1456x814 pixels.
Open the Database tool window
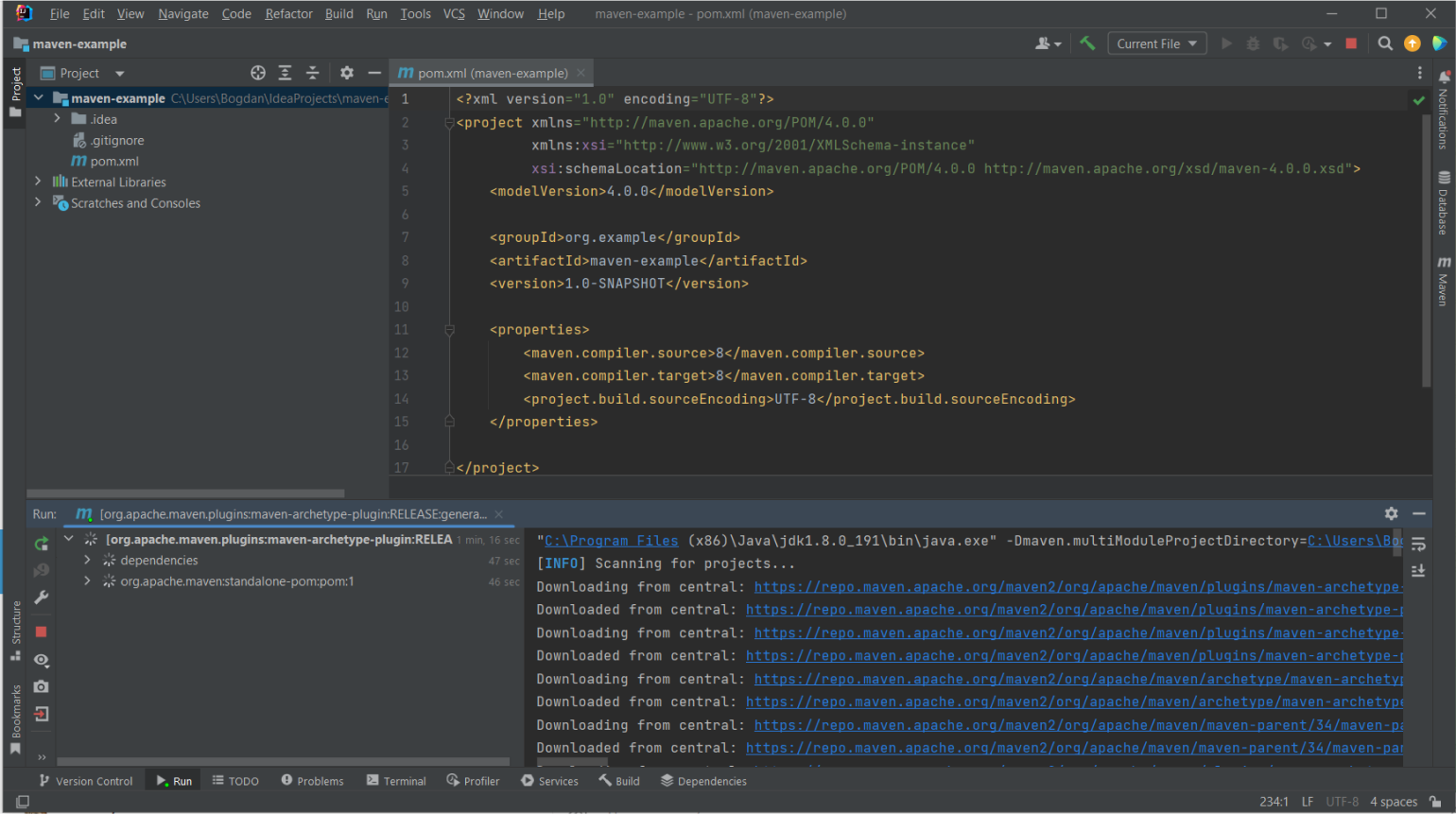1444,202
